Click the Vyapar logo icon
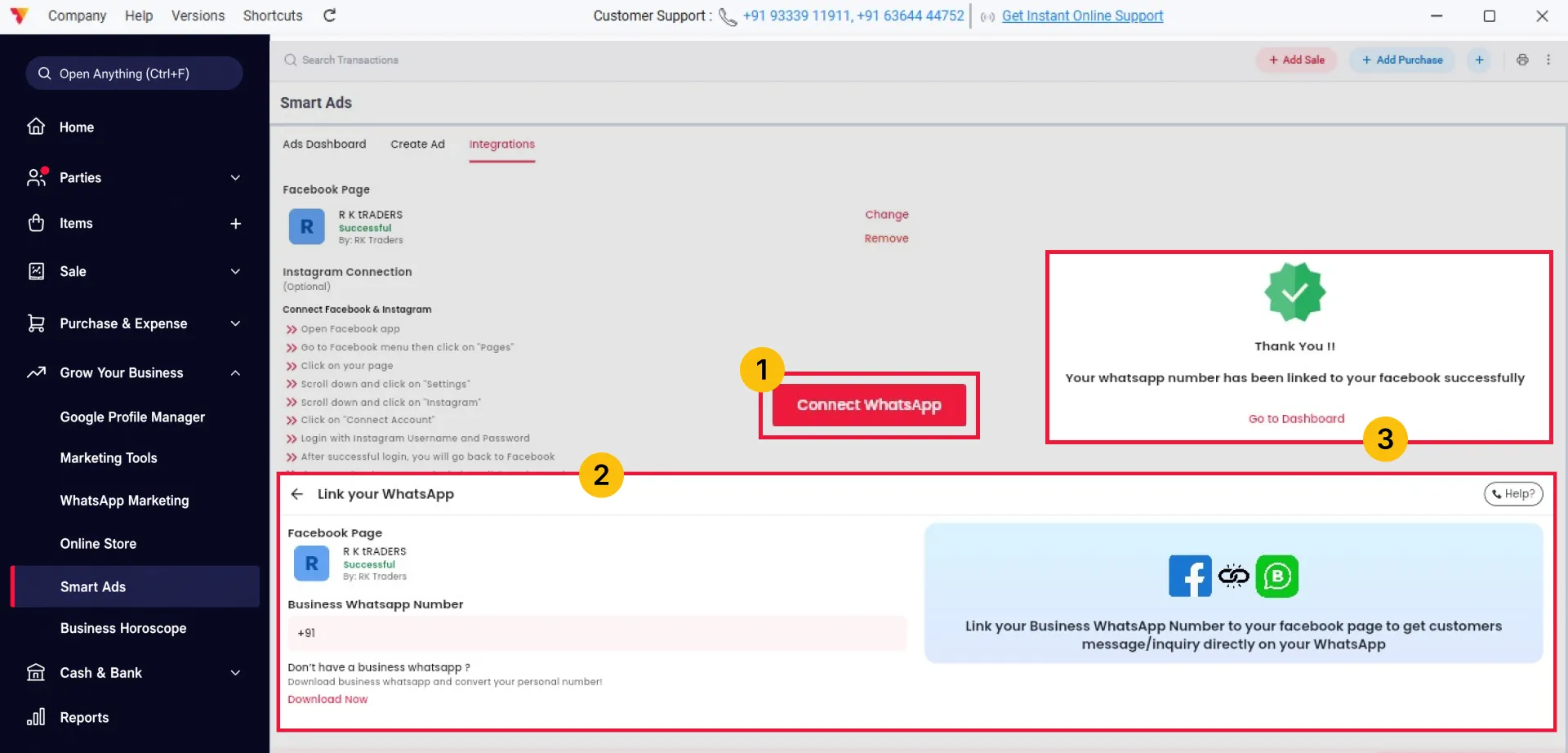1568x753 pixels. pyautogui.click(x=20, y=16)
